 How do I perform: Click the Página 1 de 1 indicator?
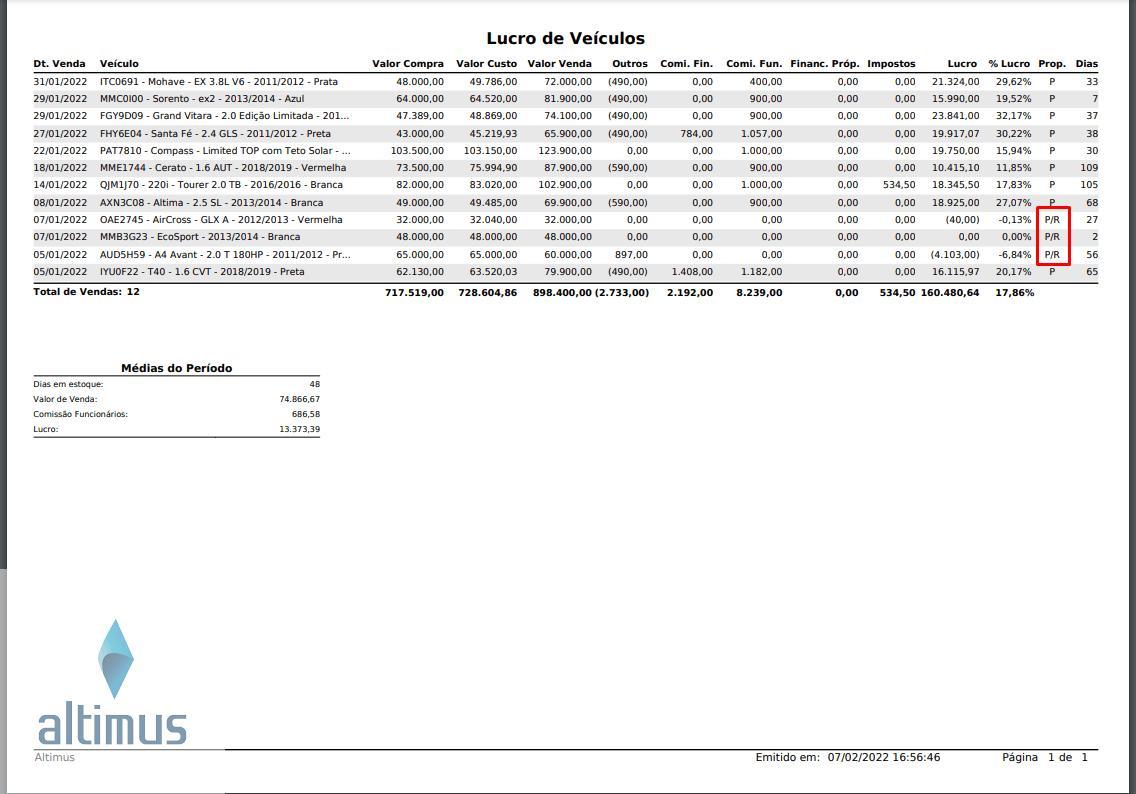(x=1044, y=757)
